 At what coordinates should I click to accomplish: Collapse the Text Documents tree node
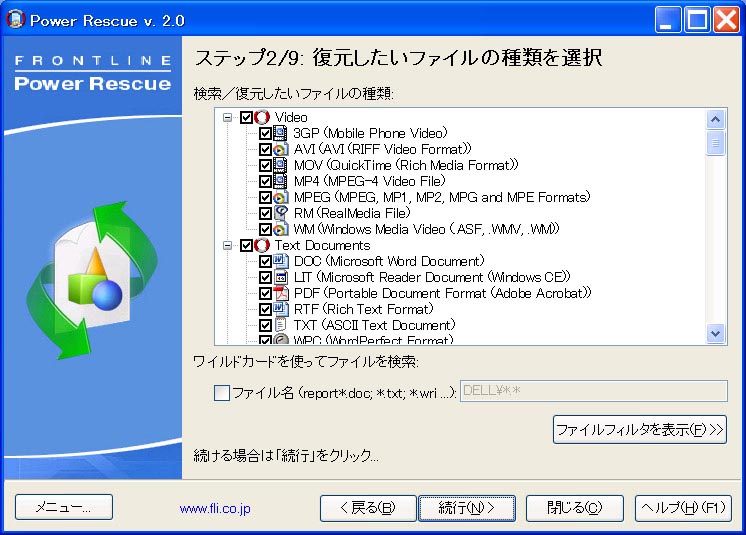[x=228, y=245]
